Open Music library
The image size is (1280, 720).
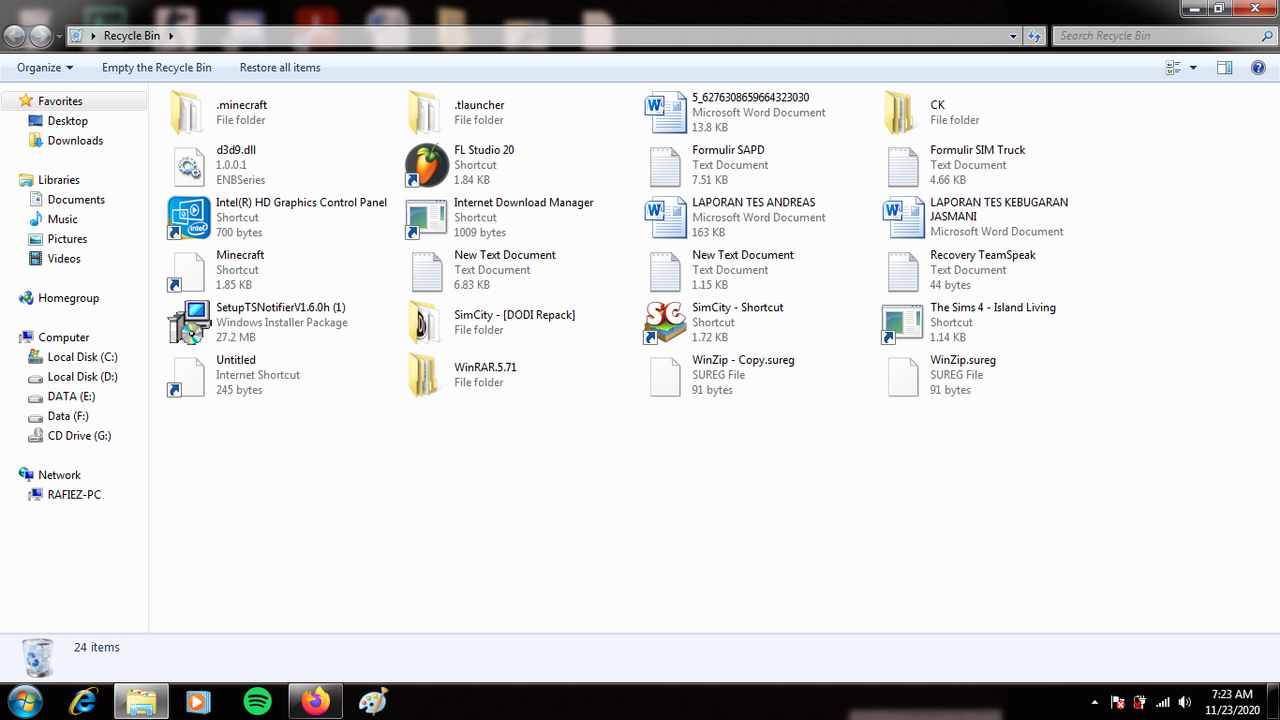pos(62,219)
